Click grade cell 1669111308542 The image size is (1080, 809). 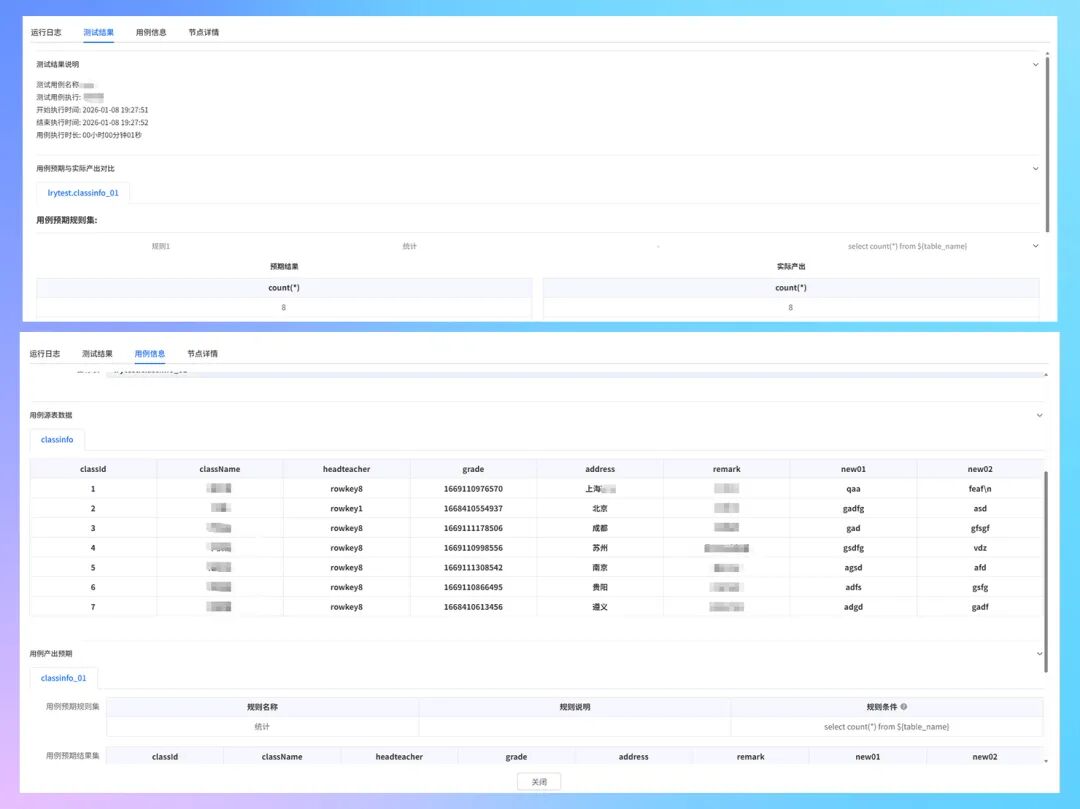pos(473,568)
